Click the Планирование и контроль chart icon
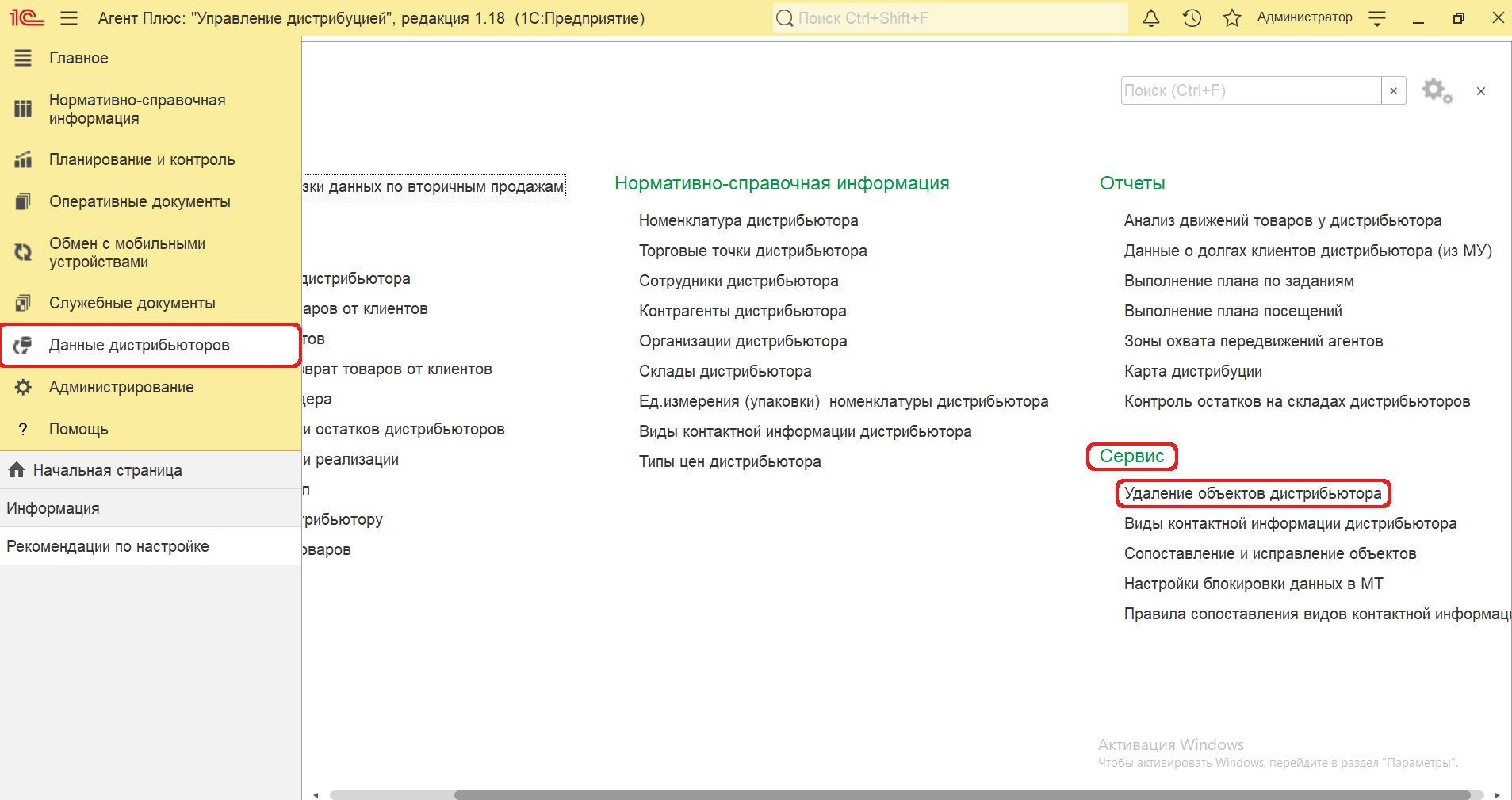The image size is (1512, 800). (x=23, y=159)
